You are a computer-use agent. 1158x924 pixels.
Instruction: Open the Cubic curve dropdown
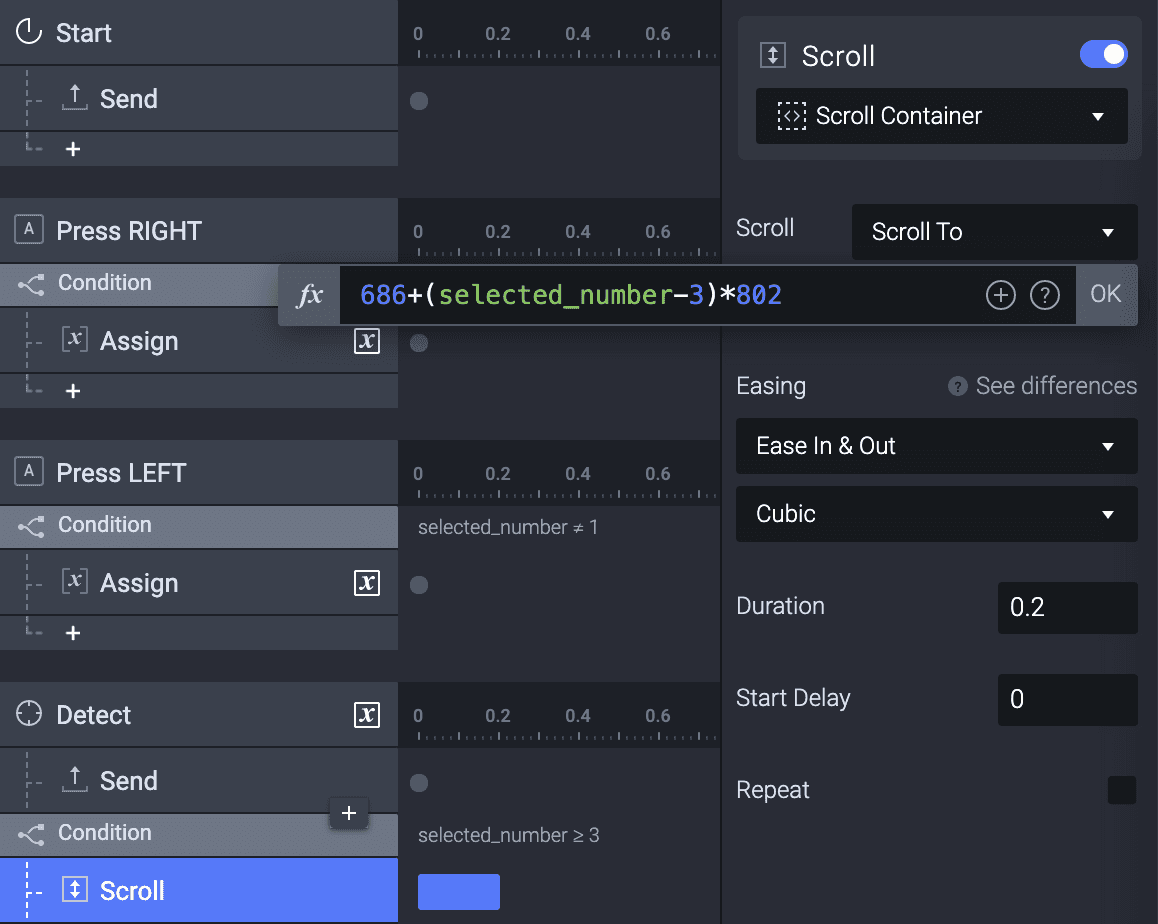click(936, 514)
